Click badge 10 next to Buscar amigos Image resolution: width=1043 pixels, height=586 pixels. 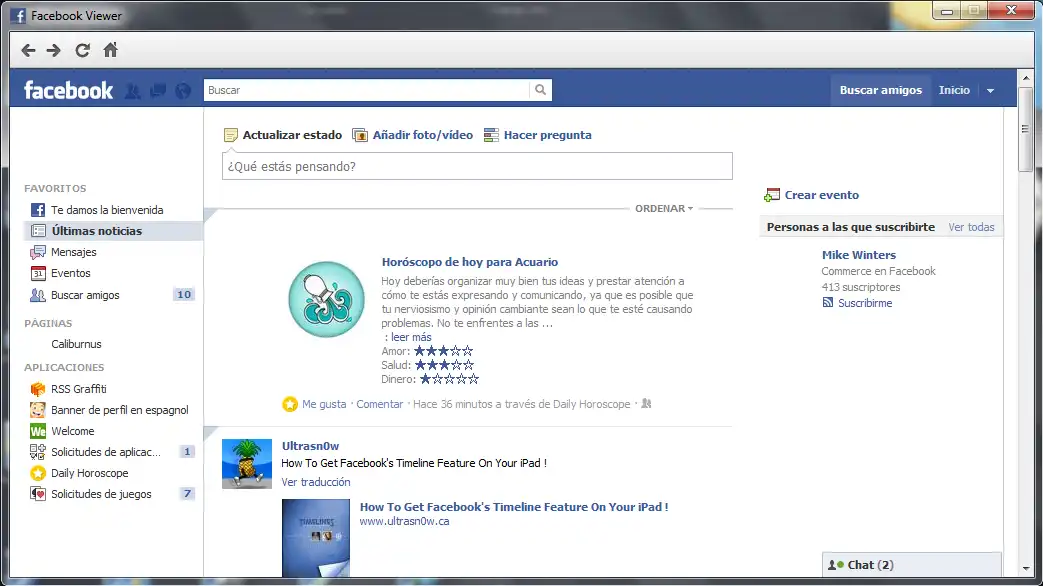pos(184,295)
